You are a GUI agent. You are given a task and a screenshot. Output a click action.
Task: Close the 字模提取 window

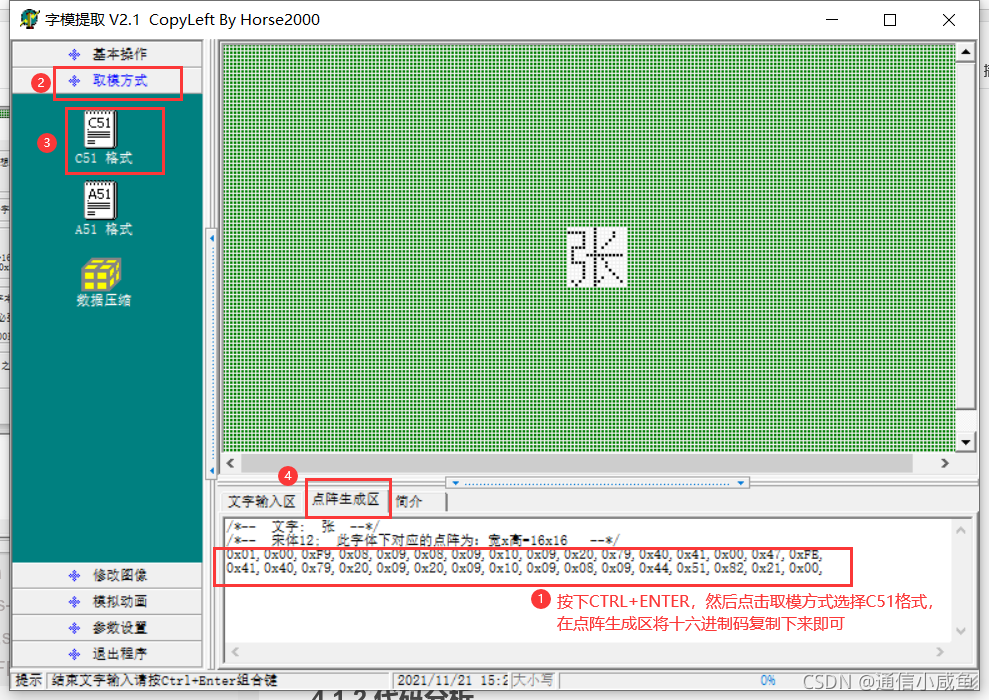click(949, 20)
